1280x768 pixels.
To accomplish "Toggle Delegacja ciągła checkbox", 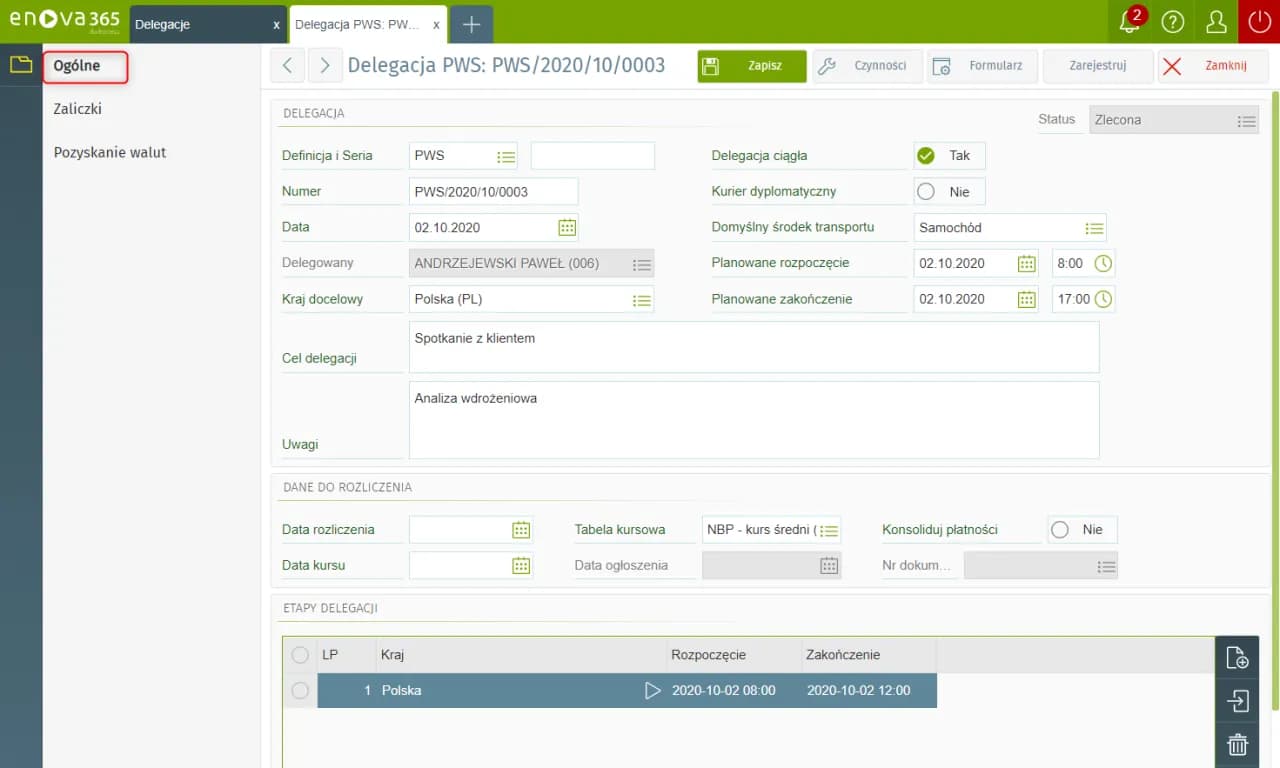I will [926, 156].
